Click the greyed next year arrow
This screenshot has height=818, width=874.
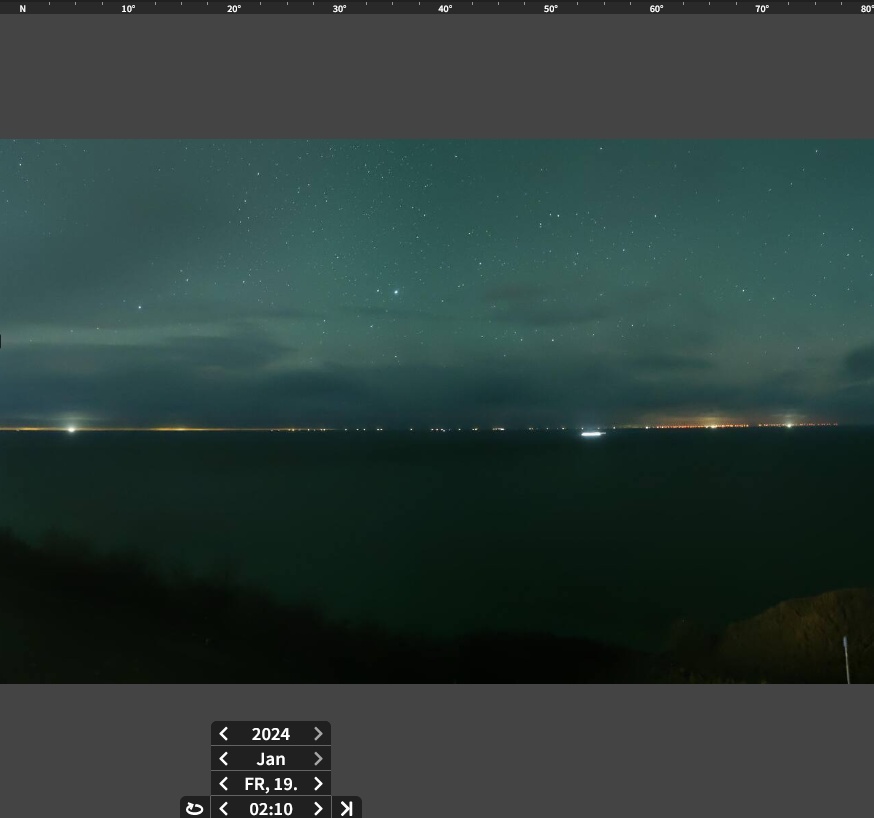pos(318,734)
